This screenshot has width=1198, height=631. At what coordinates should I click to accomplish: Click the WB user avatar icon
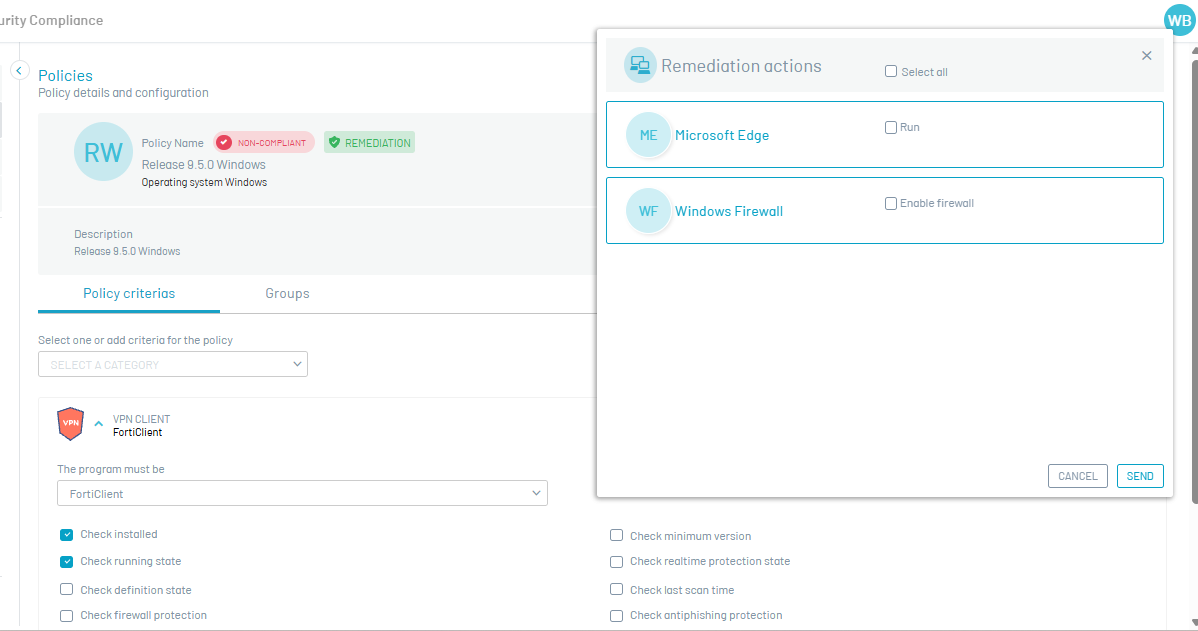coord(1179,20)
